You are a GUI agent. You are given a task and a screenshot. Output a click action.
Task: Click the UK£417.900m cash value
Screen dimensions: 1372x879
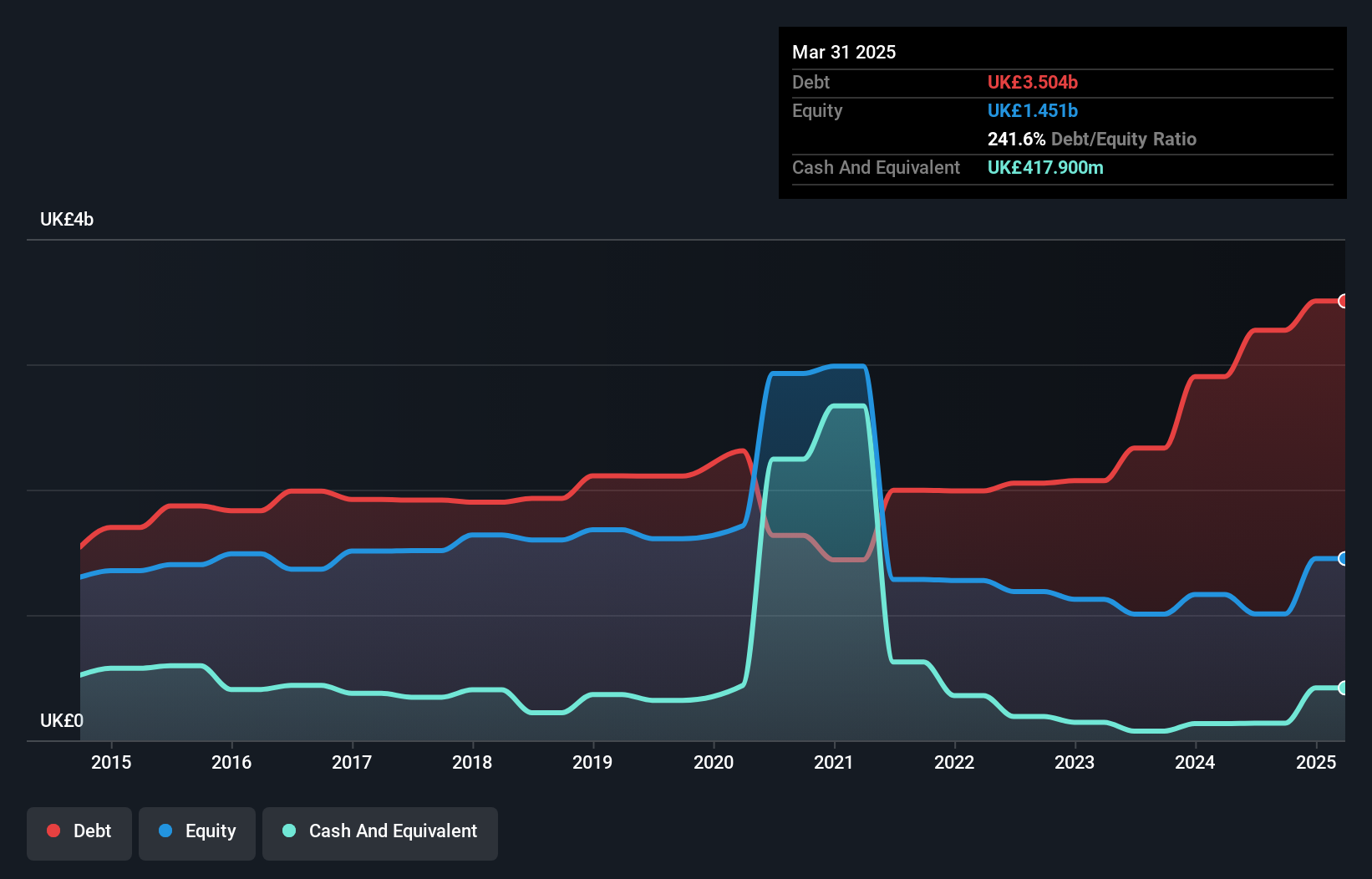(x=1045, y=167)
